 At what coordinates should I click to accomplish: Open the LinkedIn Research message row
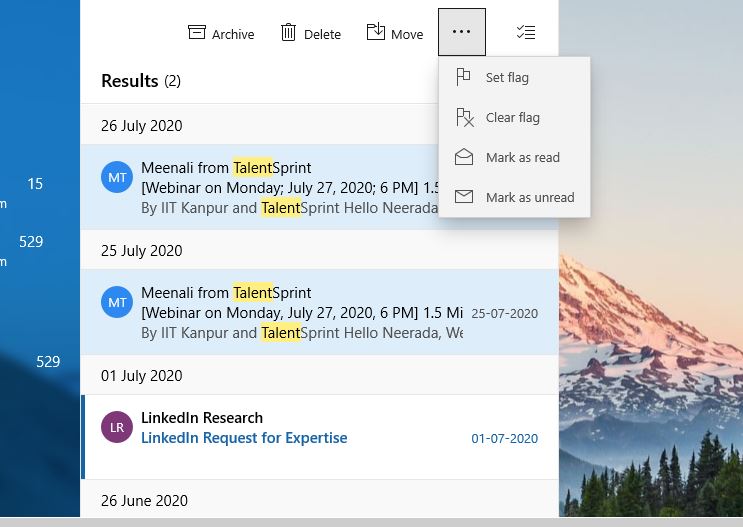pos(320,437)
